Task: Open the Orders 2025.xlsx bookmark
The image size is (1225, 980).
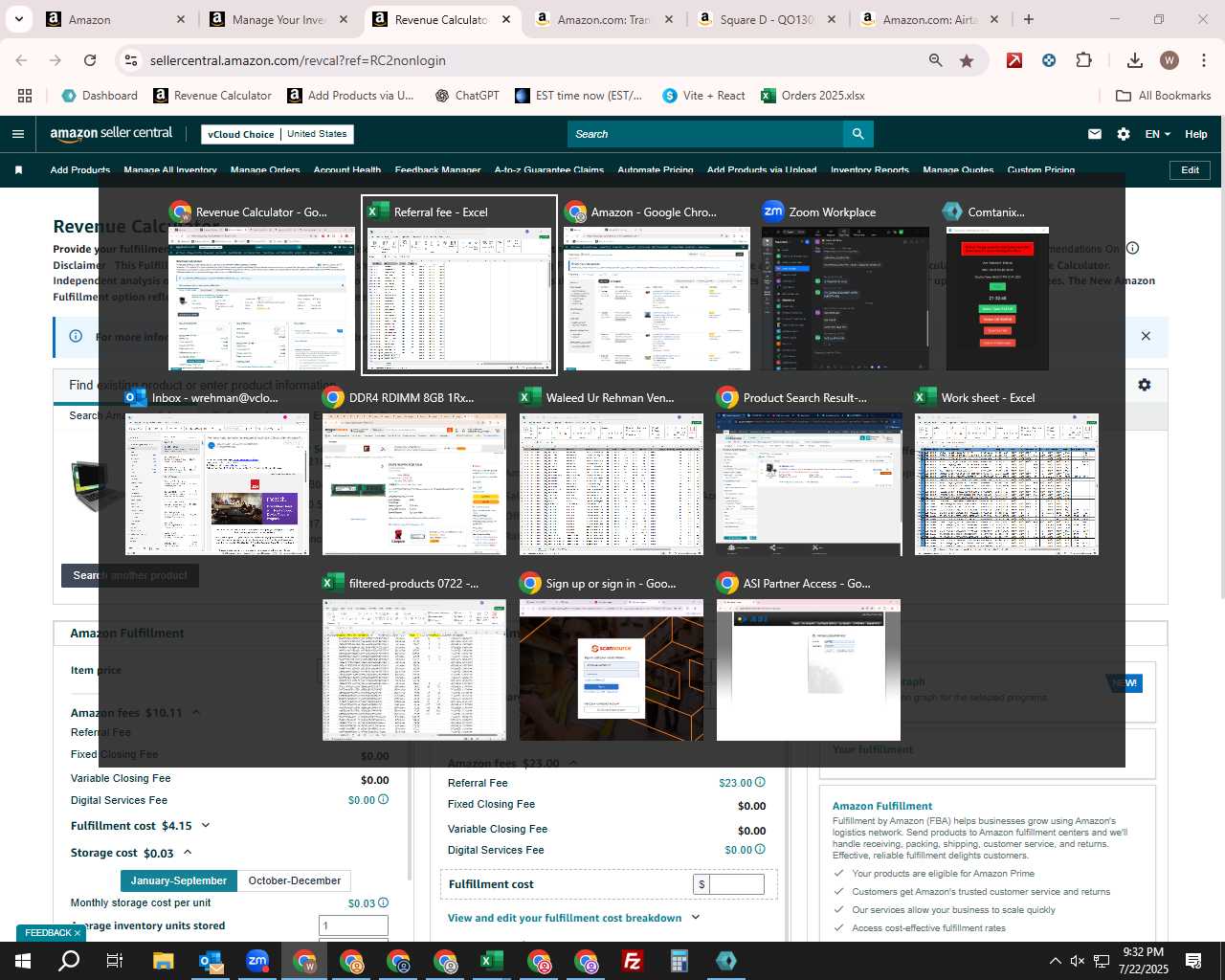Action: click(x=813, y=96)
